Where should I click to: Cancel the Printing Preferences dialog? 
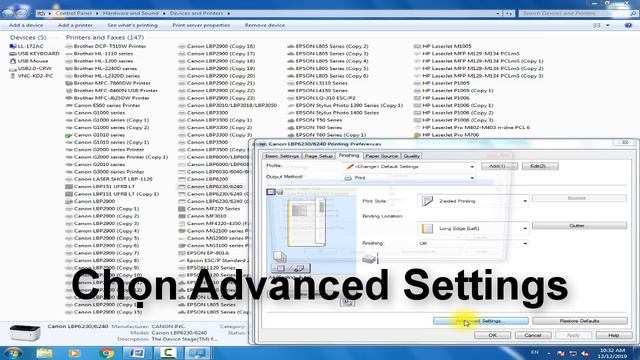click(533, 335)
